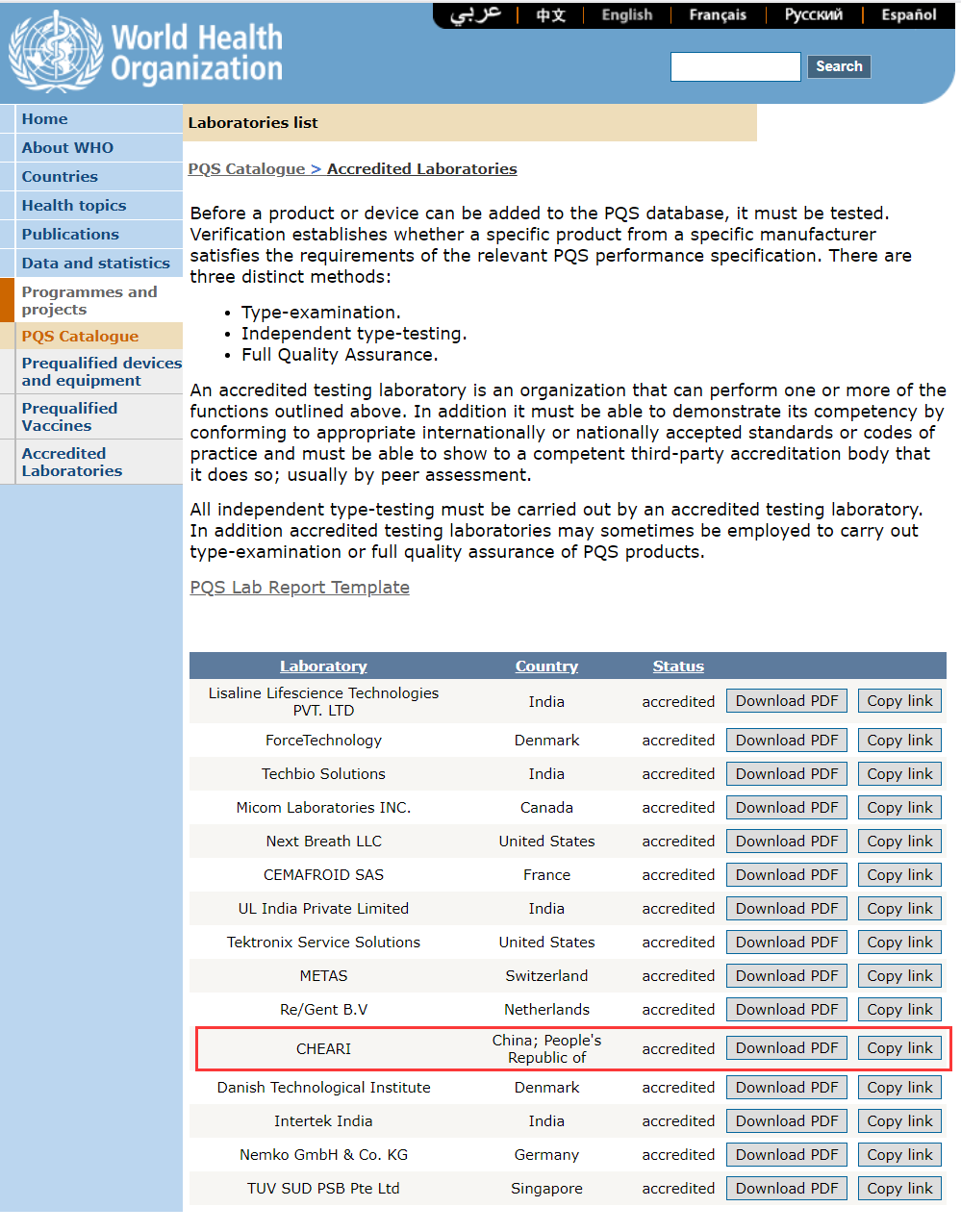961x1232 pixels.
Task: Select PQS Catalogue in sidebar
Action: pos(80,337)
